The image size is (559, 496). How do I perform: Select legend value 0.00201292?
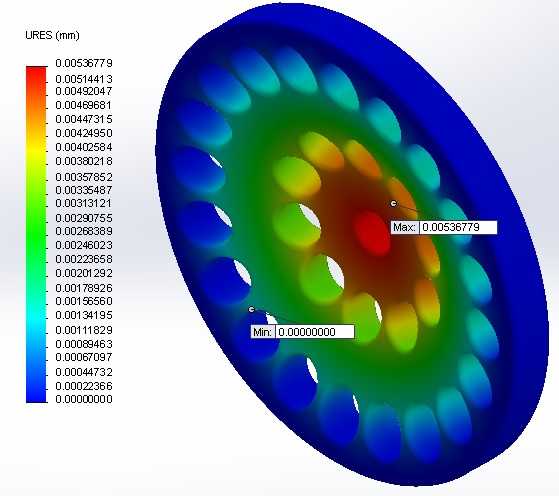pyautogui.click(x=84, y=273)
